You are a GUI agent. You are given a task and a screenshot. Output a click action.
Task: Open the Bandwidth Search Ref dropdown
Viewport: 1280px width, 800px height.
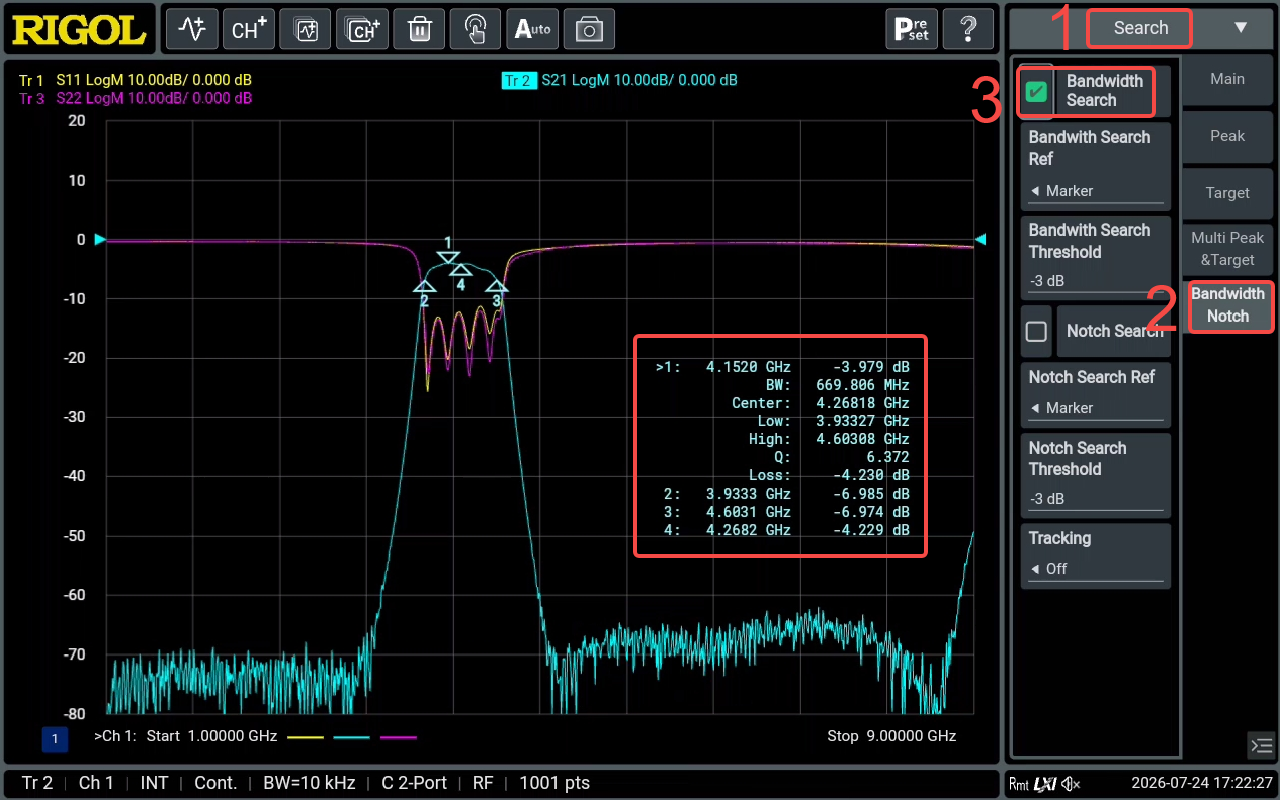click(x=1096, y=167)
